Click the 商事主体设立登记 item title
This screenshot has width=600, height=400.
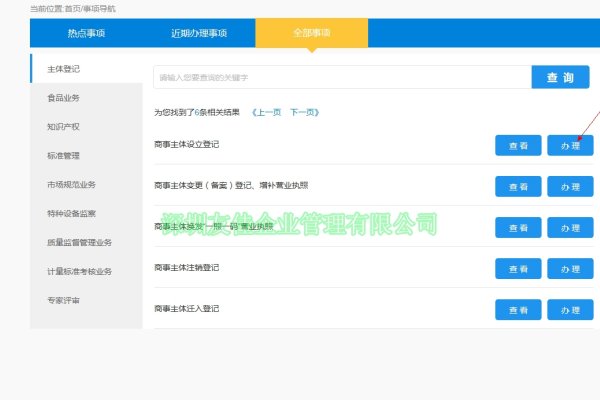pos(187,144)
